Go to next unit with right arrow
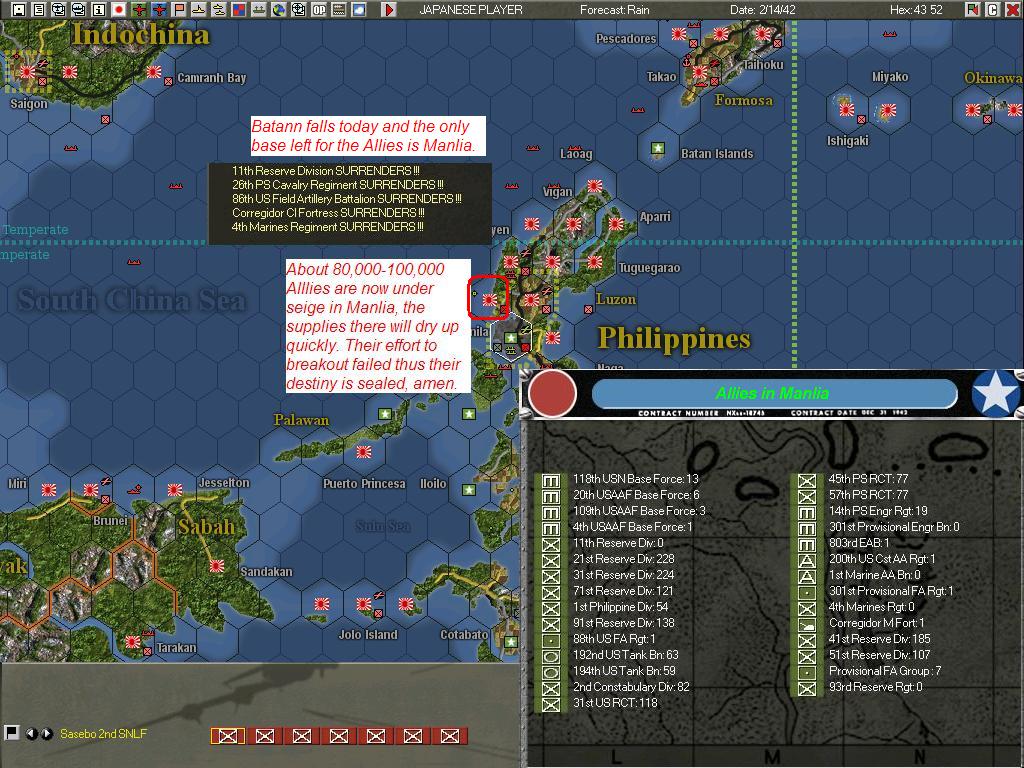 click(x=46, y=734)
